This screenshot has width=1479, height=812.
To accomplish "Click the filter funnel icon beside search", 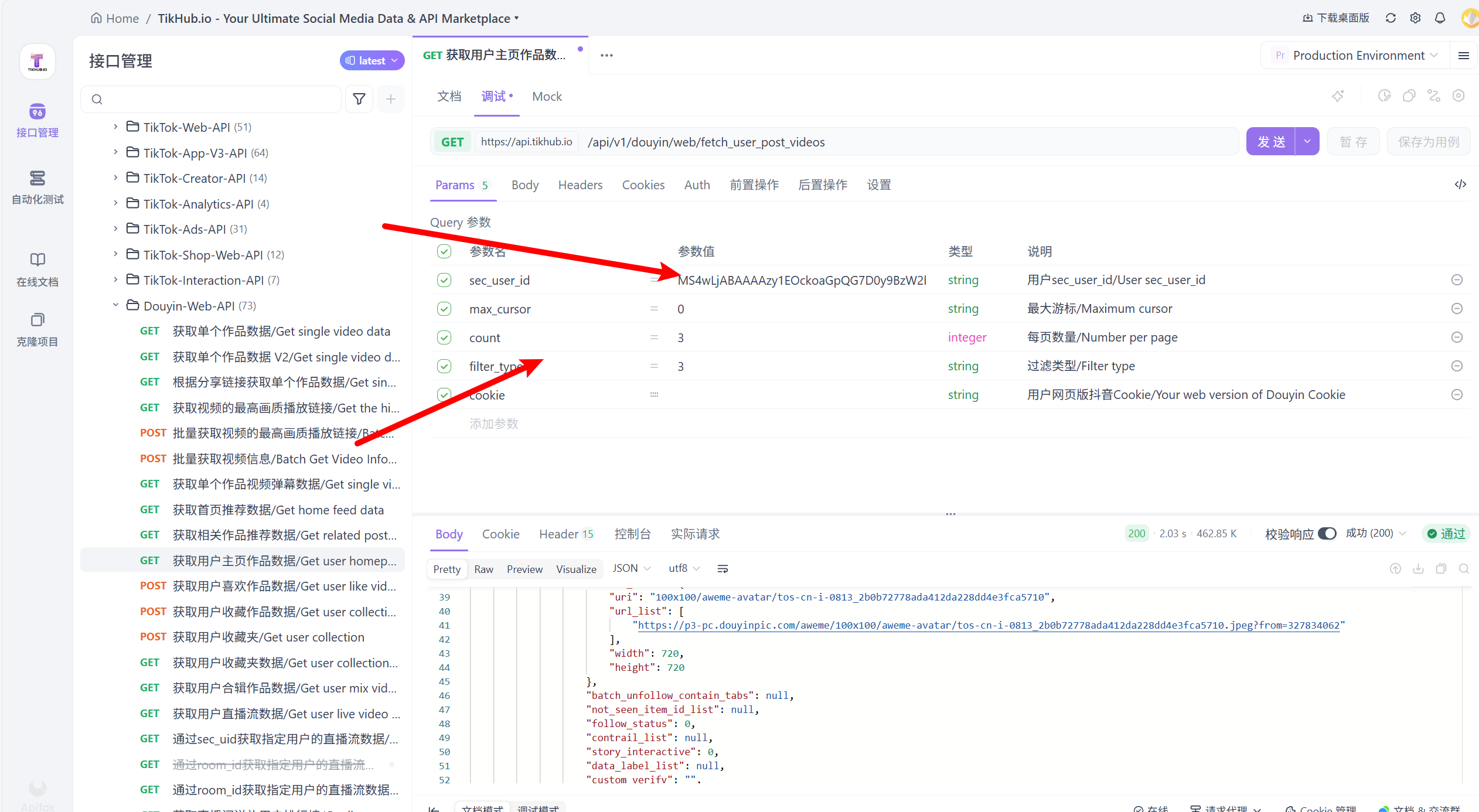I will pos(359,99).
